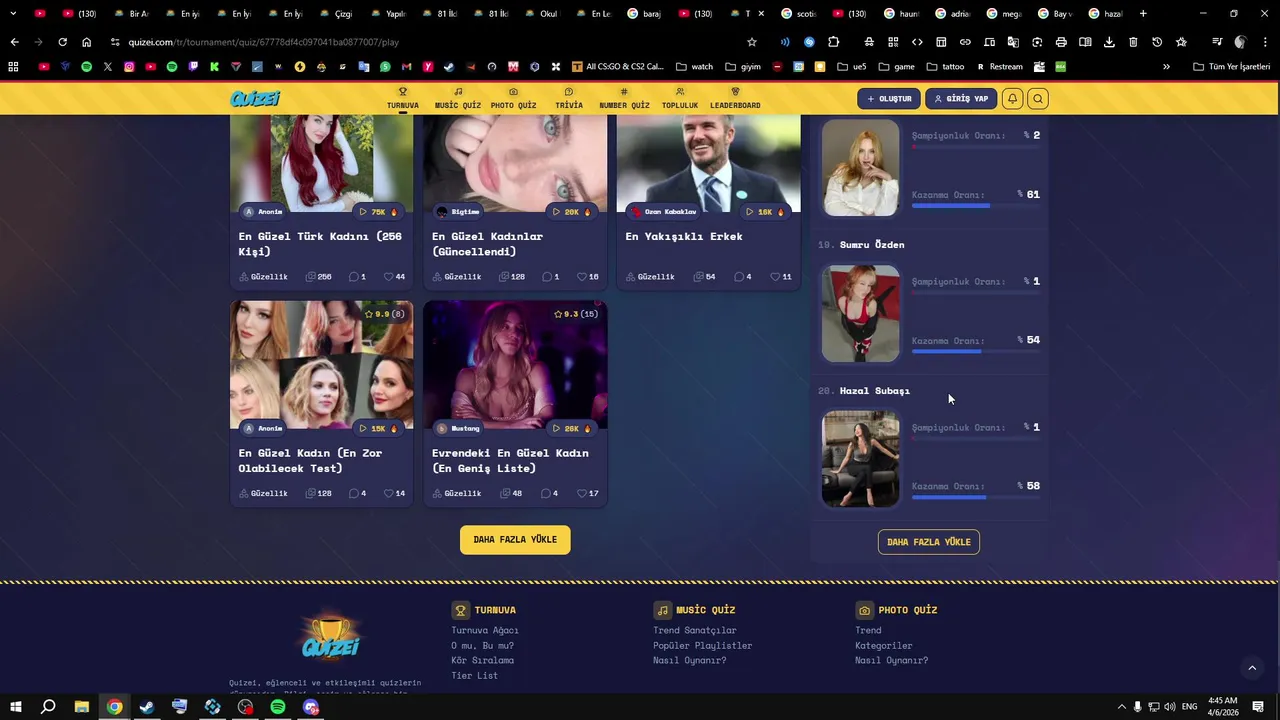Open the Music Quiz tab
Viewport: 1280px width, 720px height.
[458, 98]
